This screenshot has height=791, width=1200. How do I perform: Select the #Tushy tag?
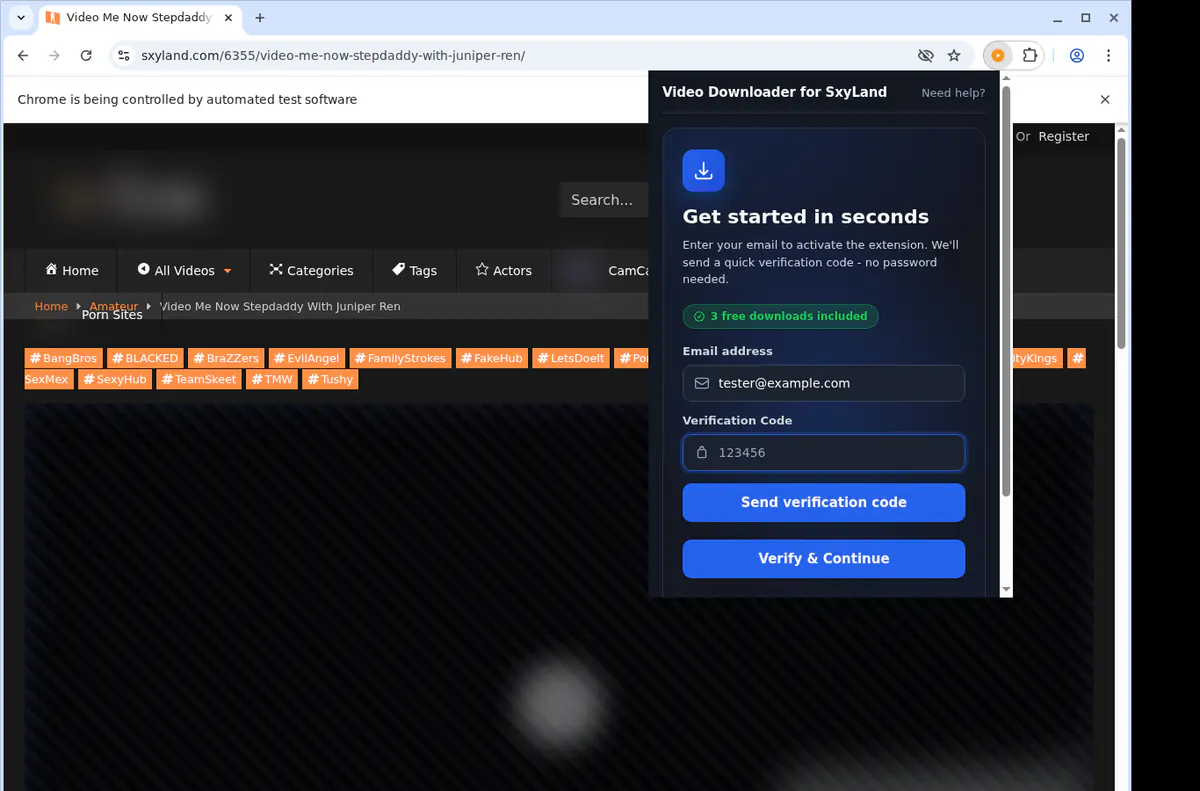click(x=330, y=379)
